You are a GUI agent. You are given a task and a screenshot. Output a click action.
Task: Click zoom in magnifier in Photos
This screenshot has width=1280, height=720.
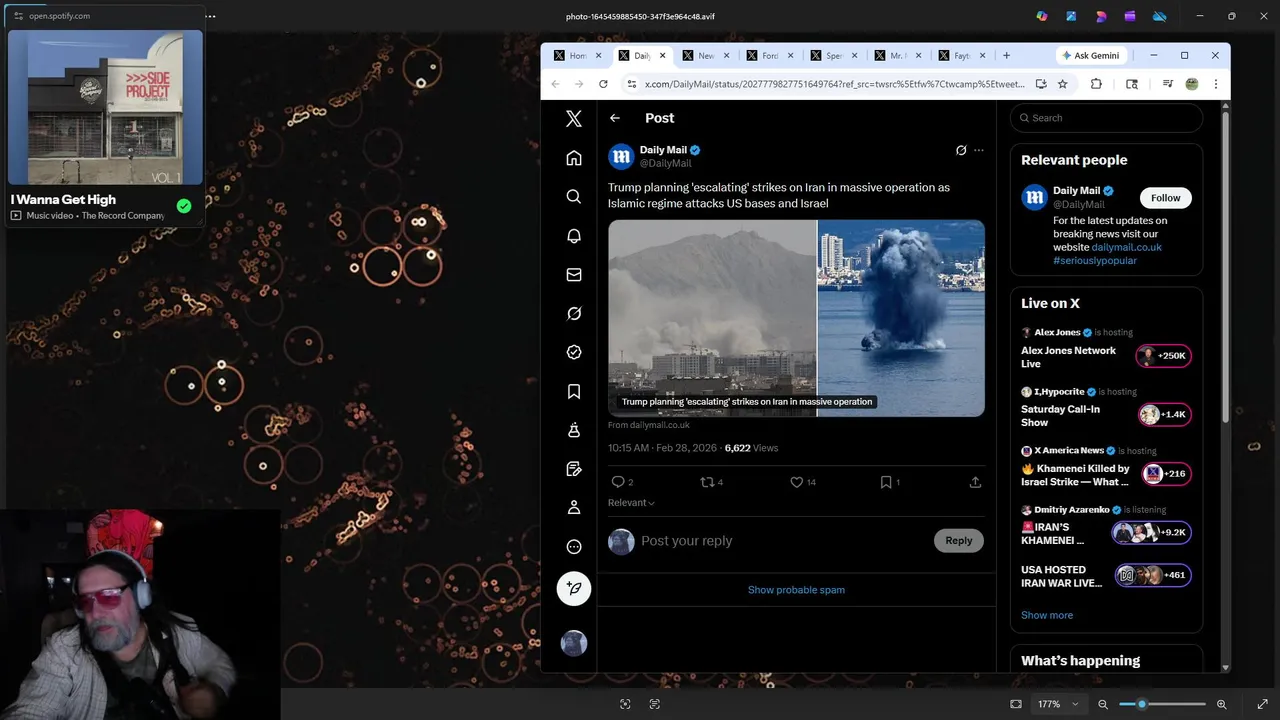pos(1221,704)
